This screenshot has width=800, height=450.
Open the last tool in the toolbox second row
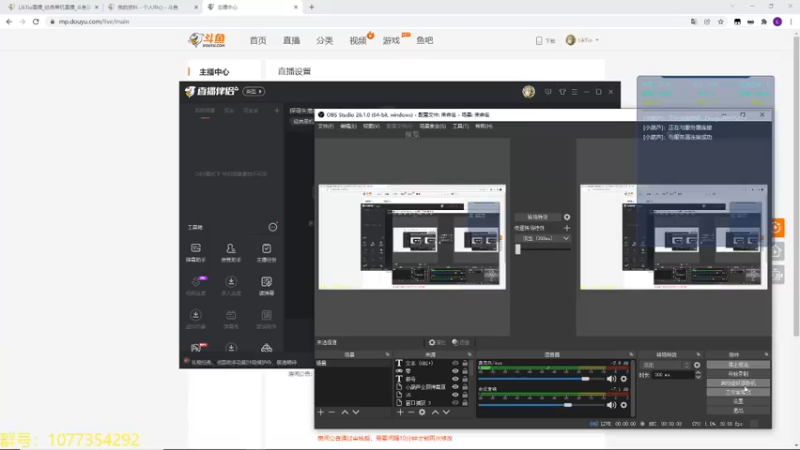point(266,286)
